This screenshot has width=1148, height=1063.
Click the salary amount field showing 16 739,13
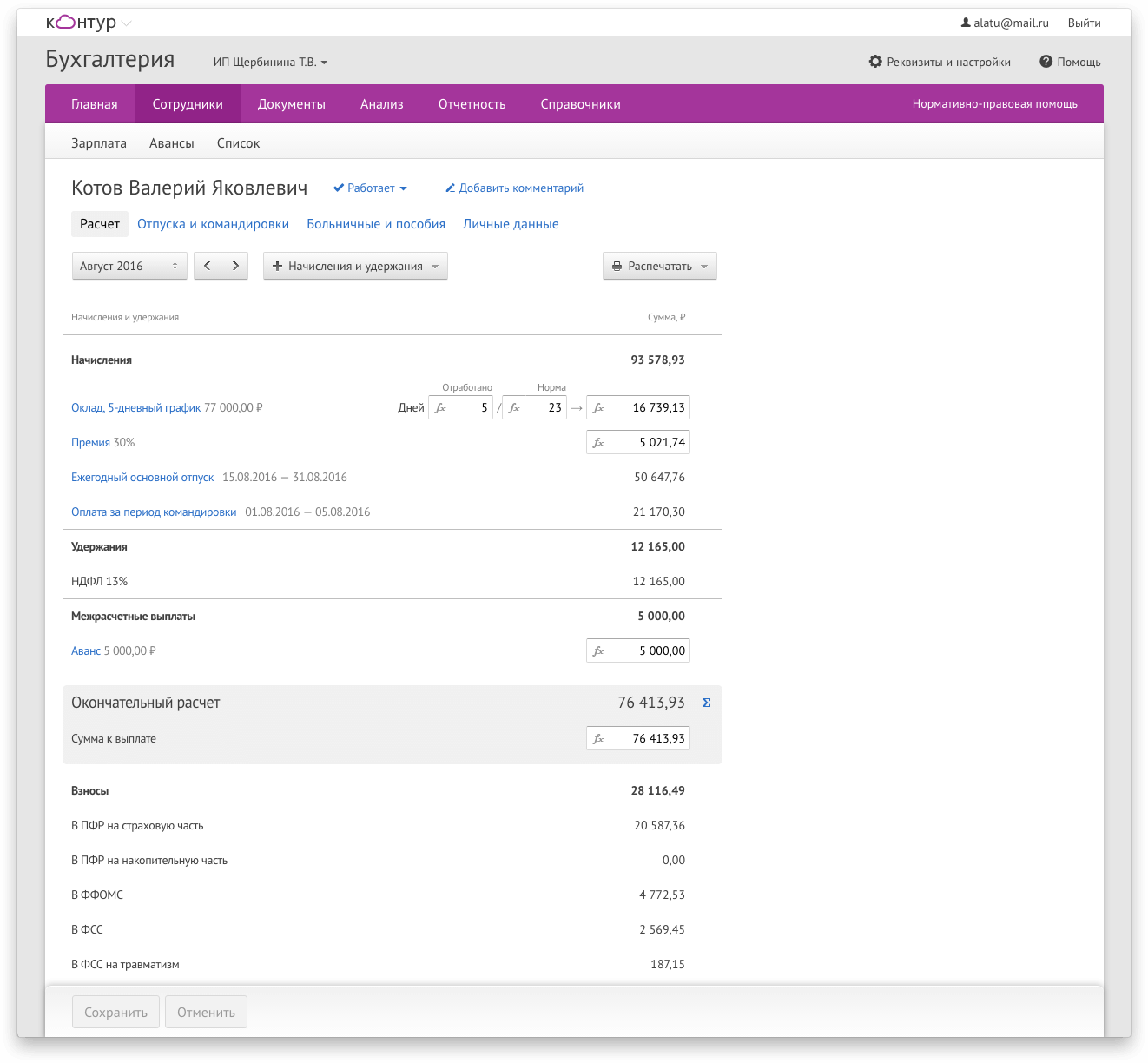(x=638, y=407)
